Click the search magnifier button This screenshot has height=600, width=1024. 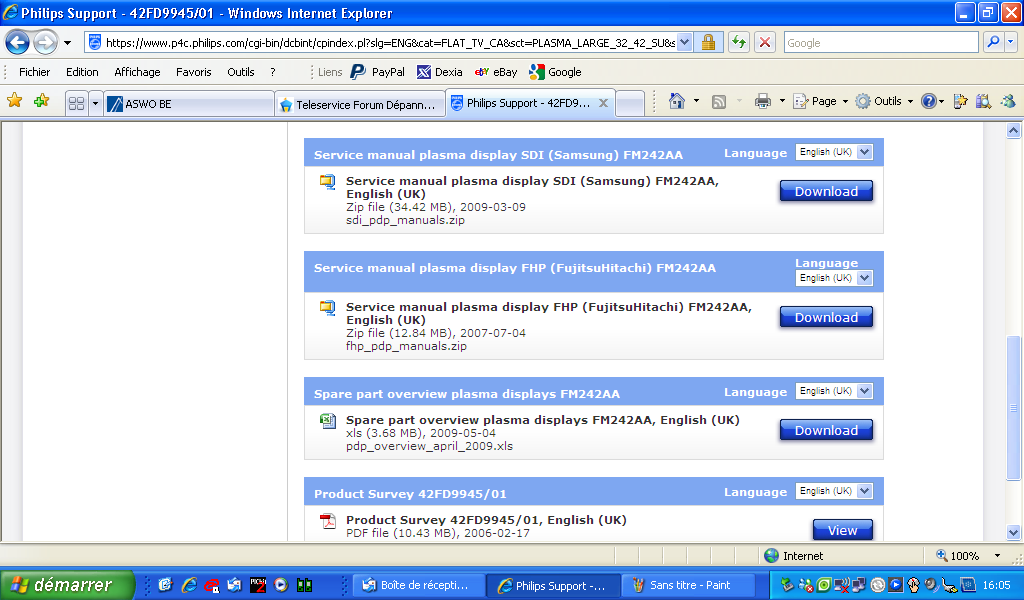point(993,43)
